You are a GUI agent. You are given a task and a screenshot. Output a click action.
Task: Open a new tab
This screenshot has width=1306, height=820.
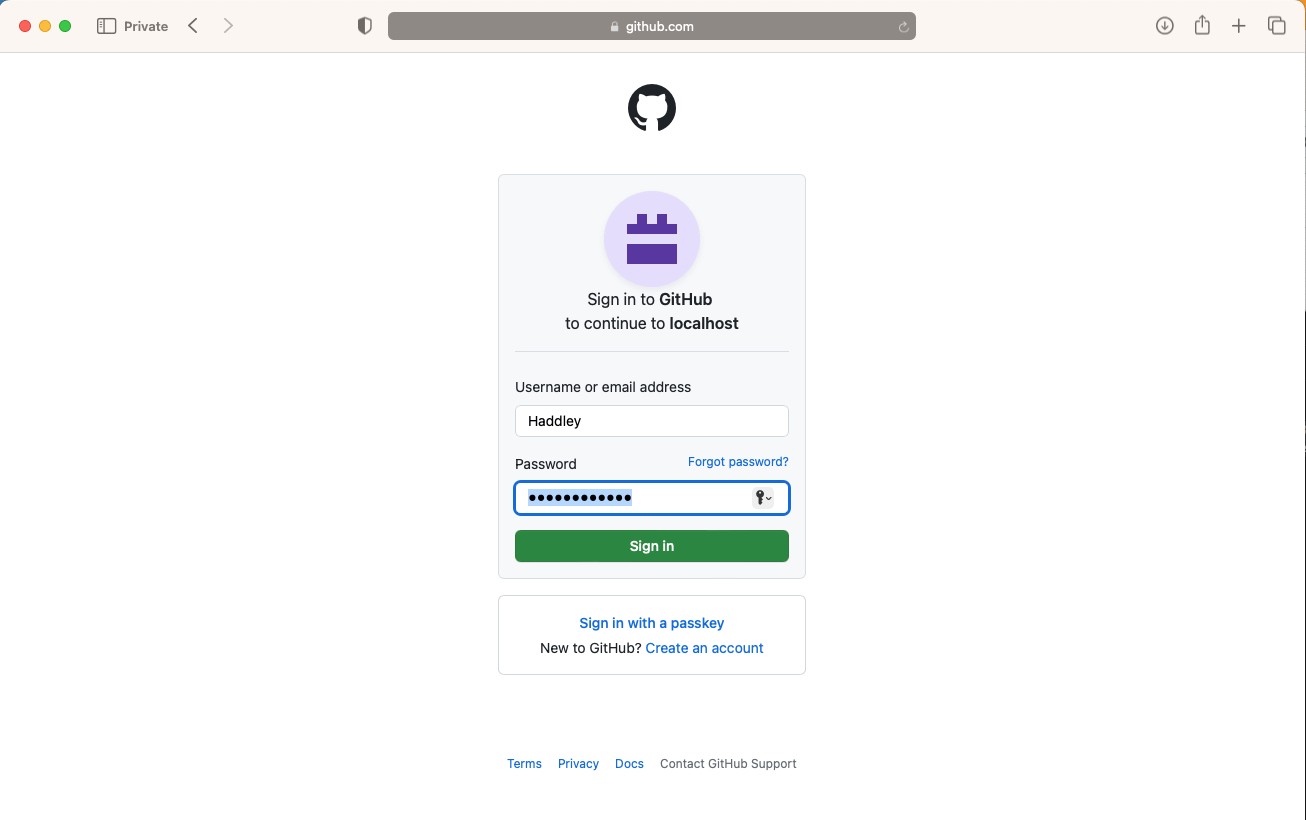point(1239,26)
